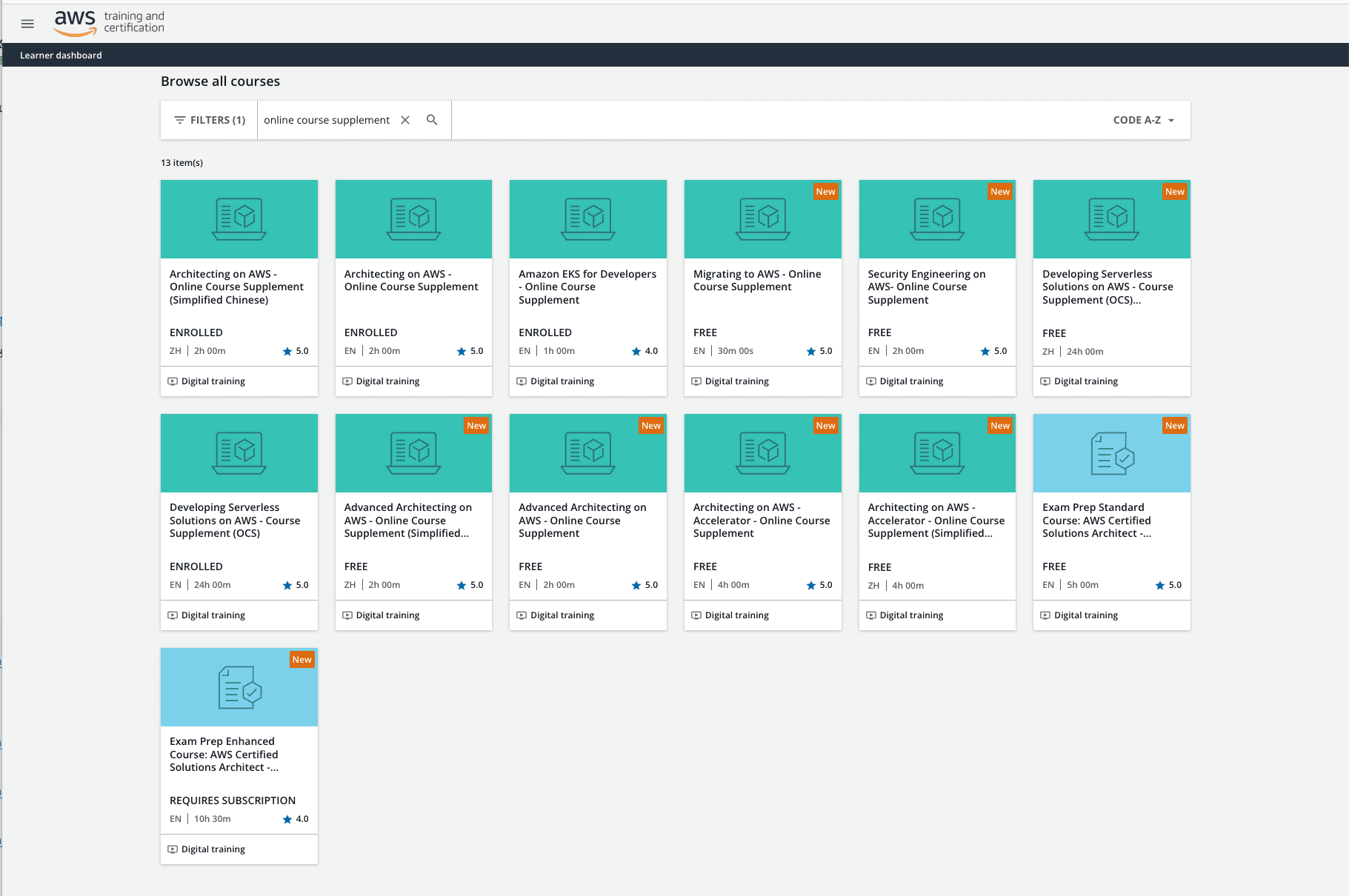Image resolution: width=1349 pixels, height=896 pixels.
Task: Click the Learner dashboard tab
Action: (x=61, y=56)
